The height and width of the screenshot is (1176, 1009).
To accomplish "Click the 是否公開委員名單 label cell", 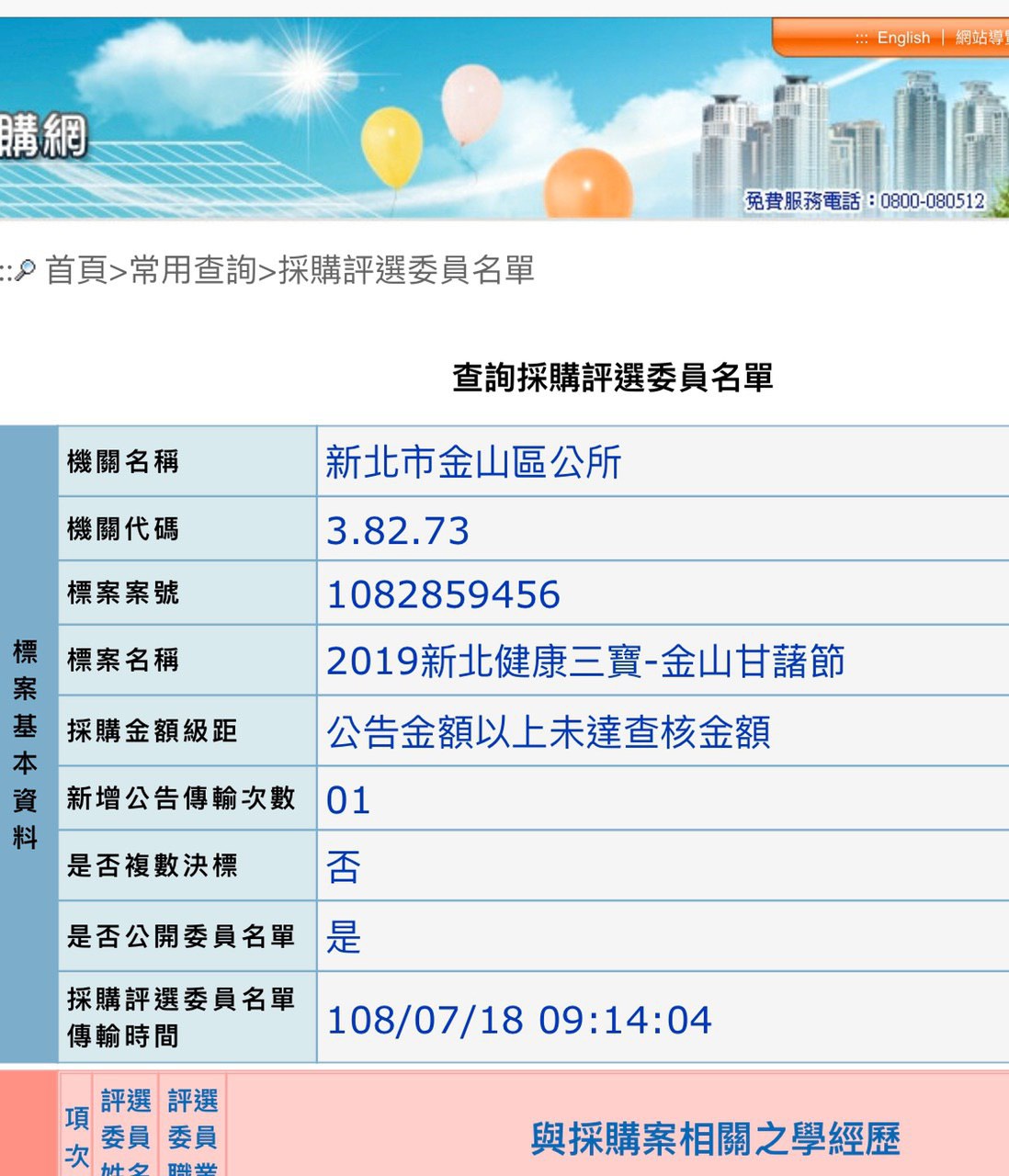I will (x=187, y=936).
